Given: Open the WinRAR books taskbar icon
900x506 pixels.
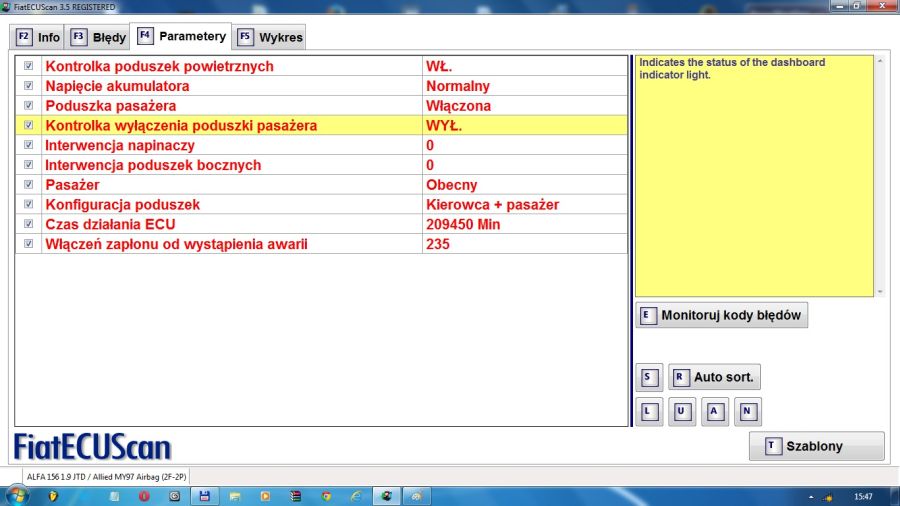Looking at the screenshot, I should click(x=296, y=496).
